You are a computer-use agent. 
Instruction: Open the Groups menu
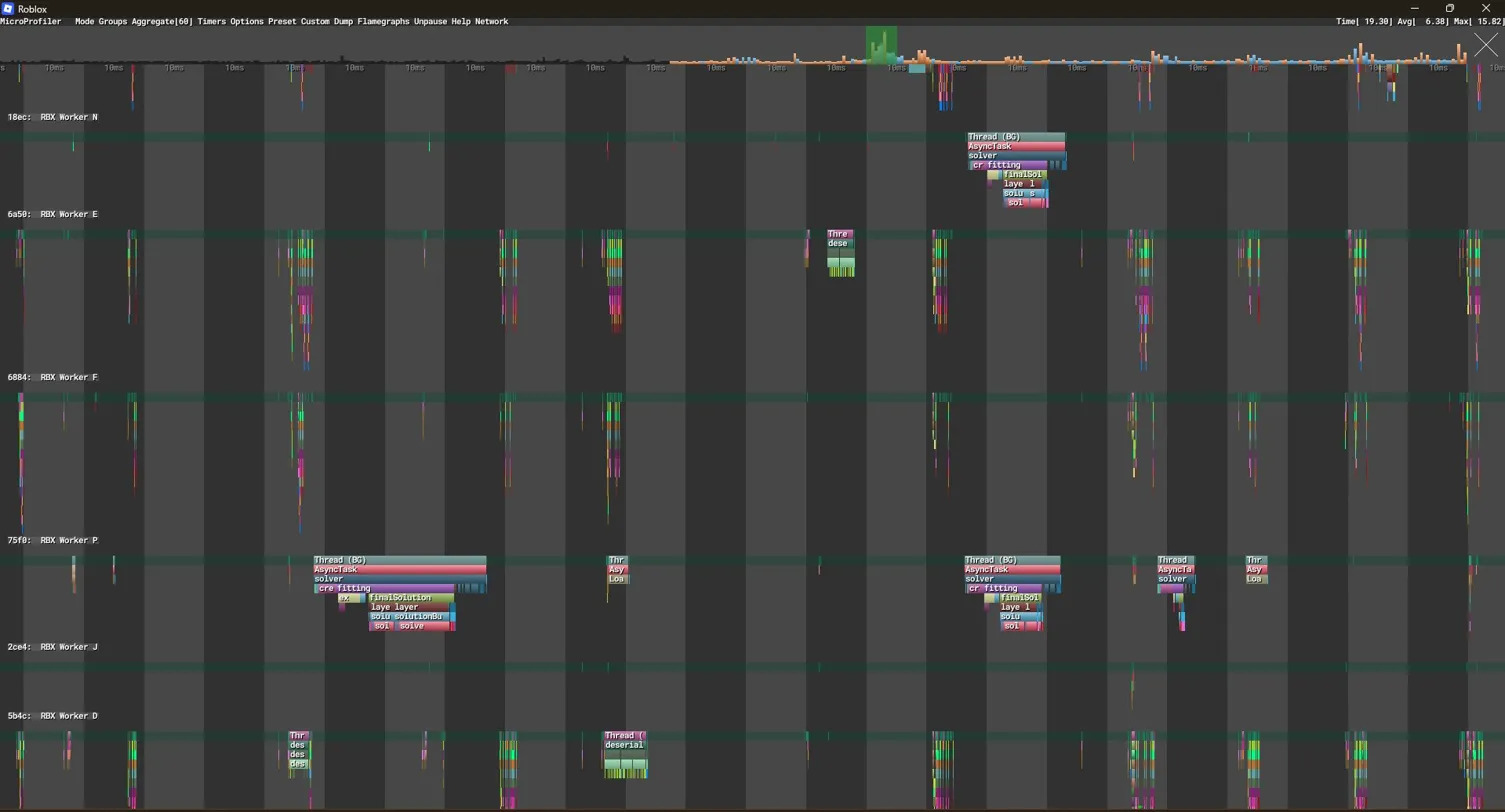point(113,21)
